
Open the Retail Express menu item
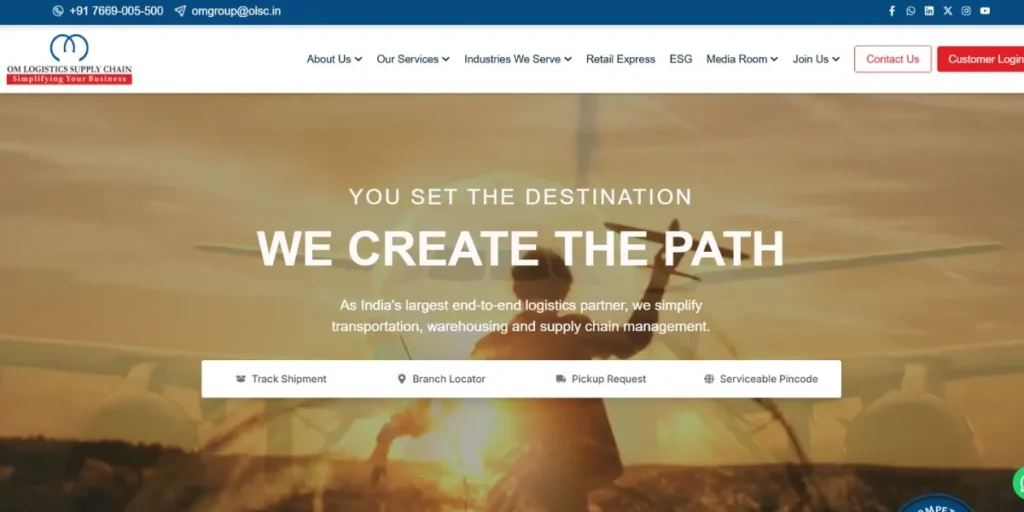click(x=620, y=59)
